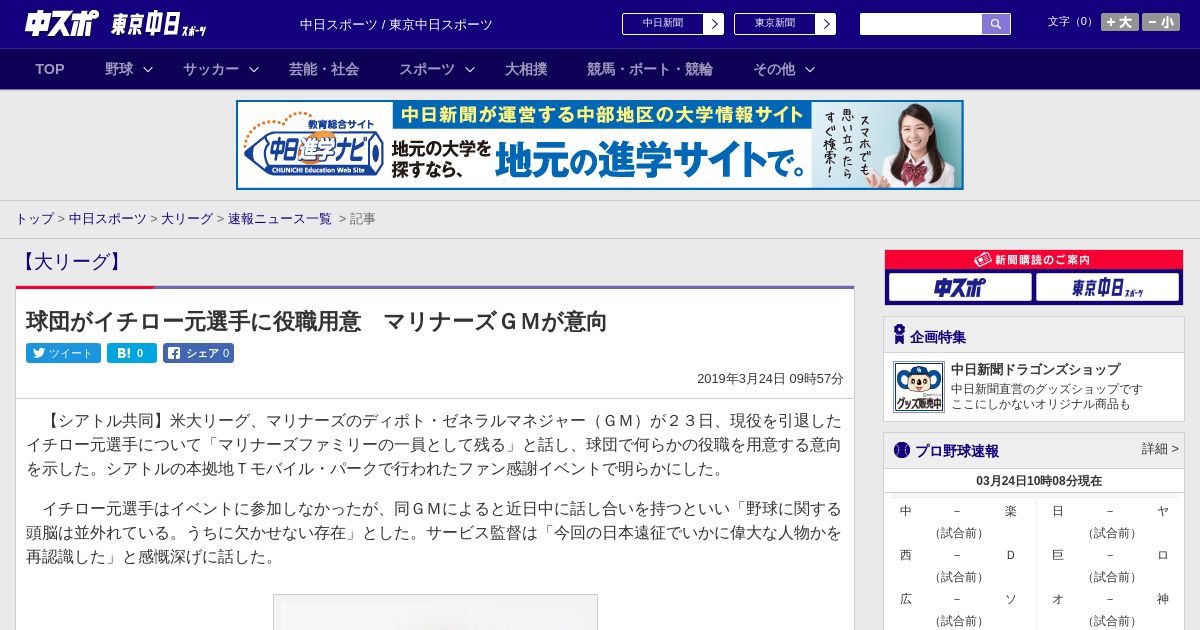The height and width of the screenshot is (630, 1200).
Task: Click 新聞購読のご案内 header
Action: pyautogui.click(x=1034, y=259)
